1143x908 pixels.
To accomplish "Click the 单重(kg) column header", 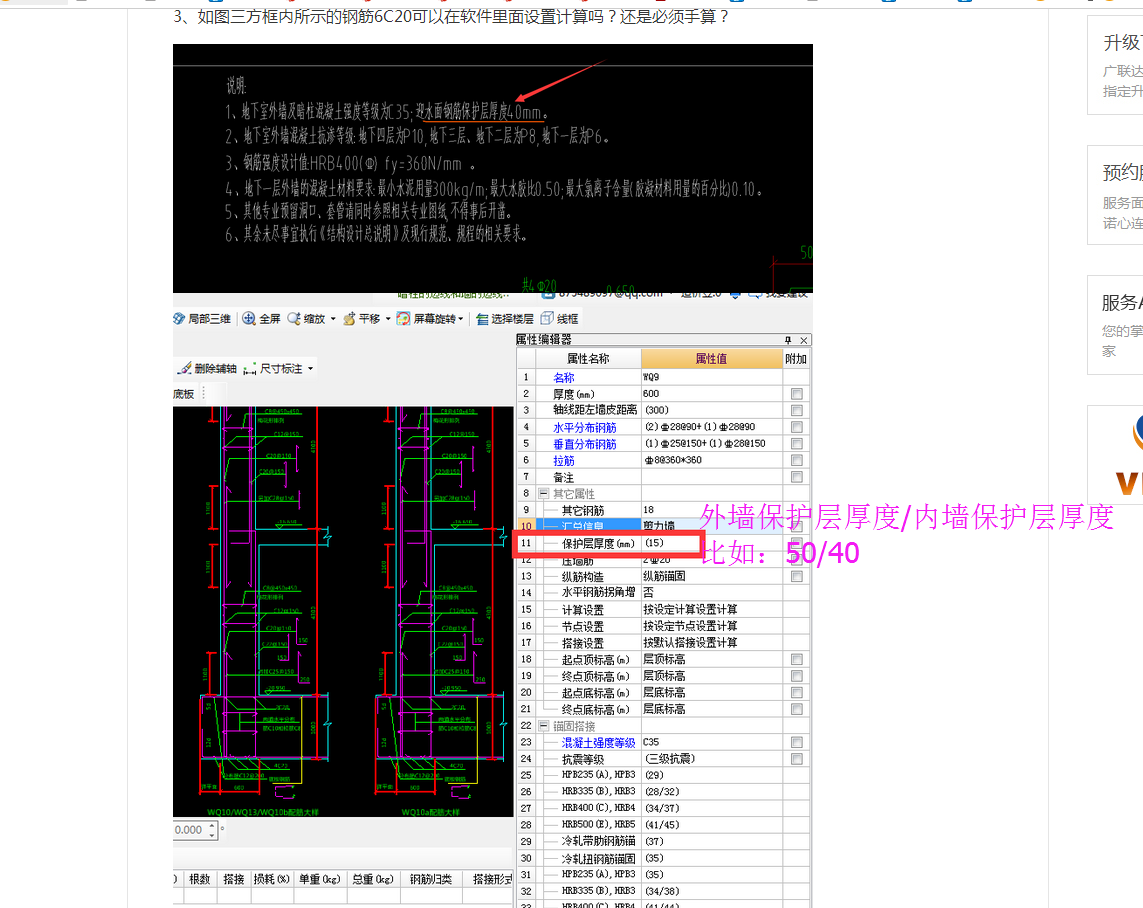I will (319, 879).
